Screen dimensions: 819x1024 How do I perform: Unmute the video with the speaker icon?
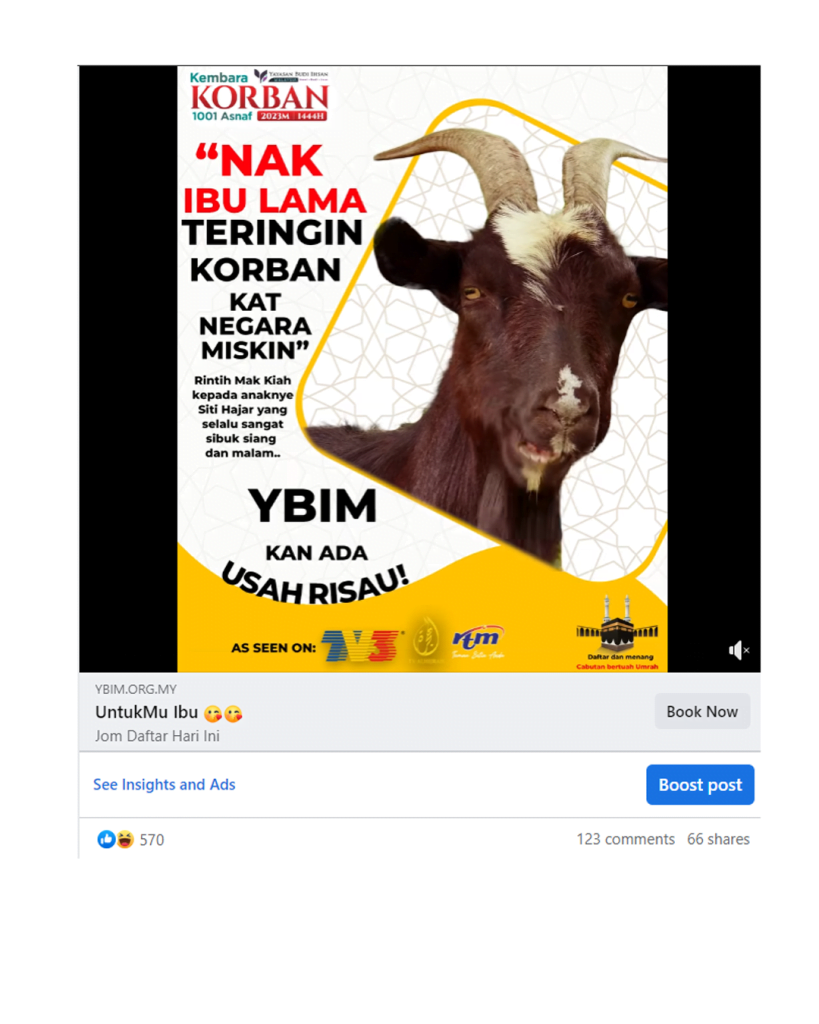click(739, 650)
